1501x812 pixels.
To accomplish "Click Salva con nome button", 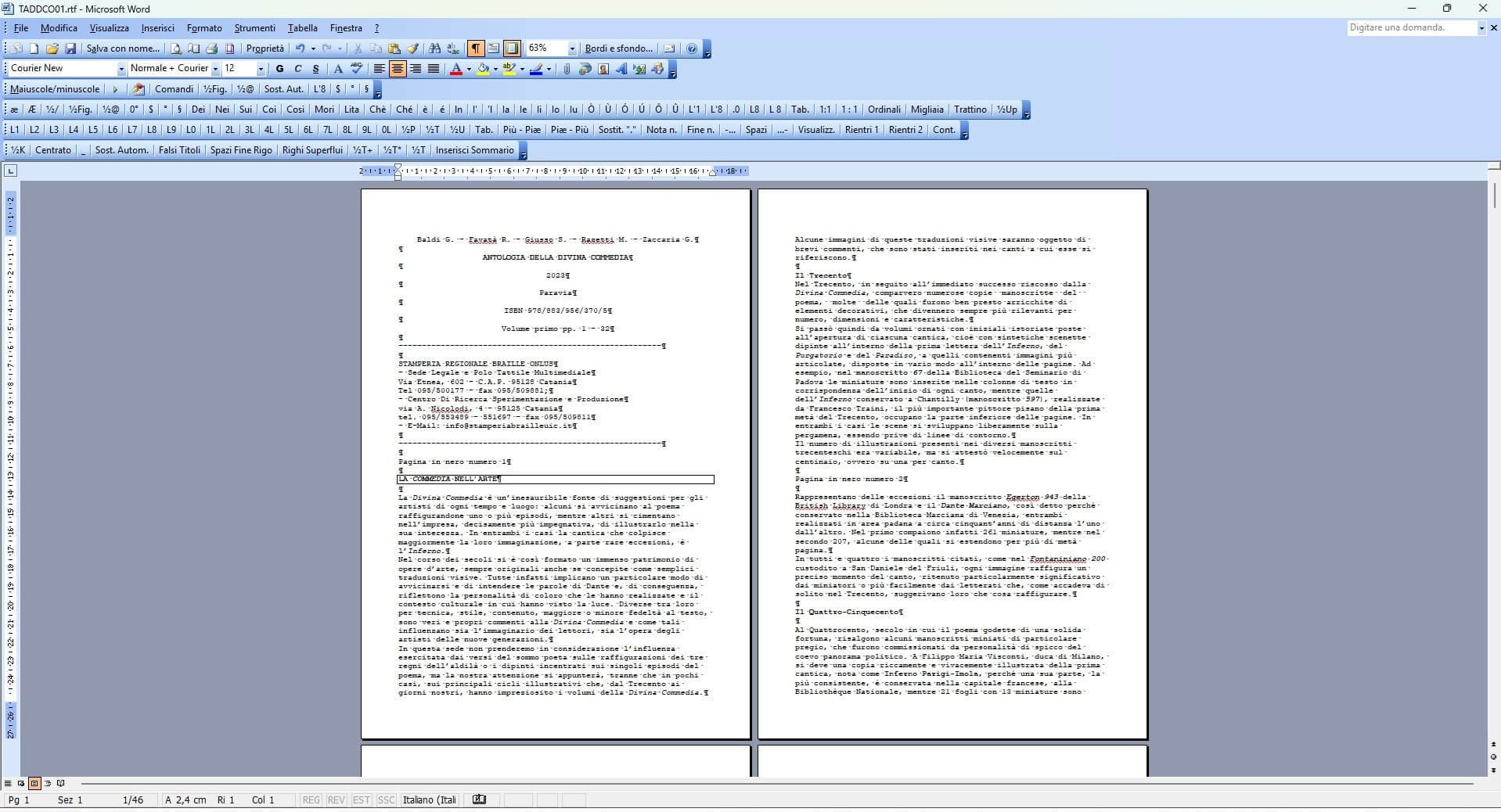I will click(123, 49).
